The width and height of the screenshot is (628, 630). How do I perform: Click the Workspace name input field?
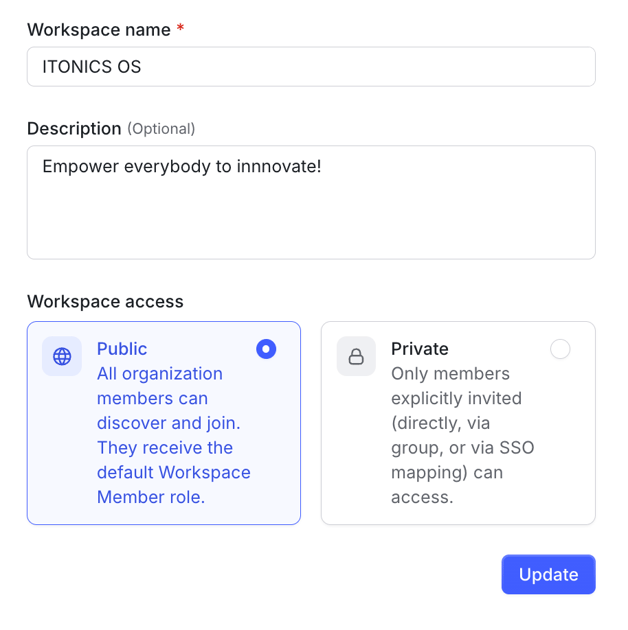pyautogui.click(x=311, y=67)
